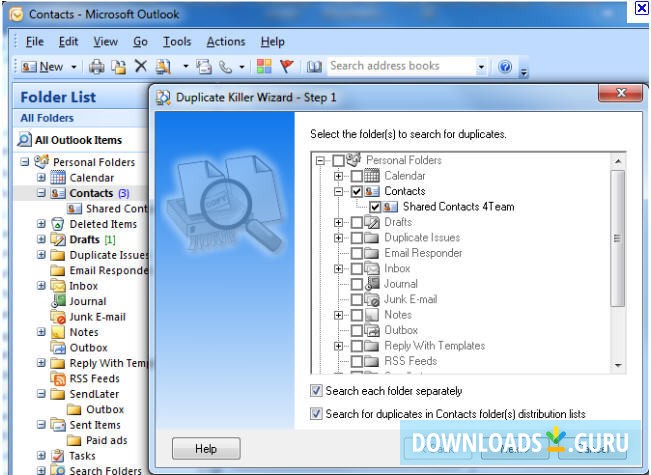Screen dimensions: 651x475
Task: Click wizard folder list scrollbar thumb
Action: click(618, 238)
